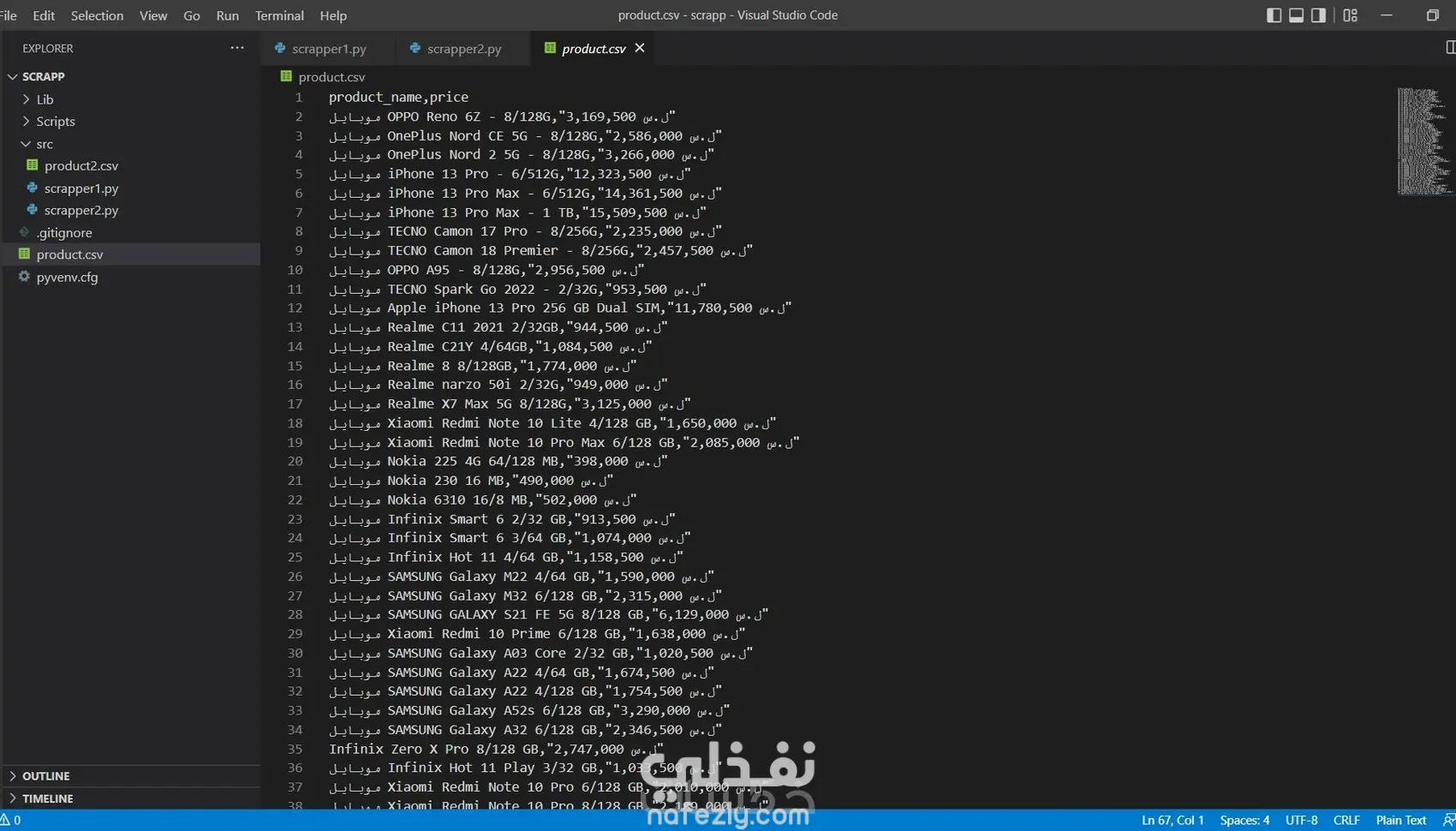The image size is (1456, 831).
Task: Click the CSV icon on product.csv tab
Action: tap(550, 48)
